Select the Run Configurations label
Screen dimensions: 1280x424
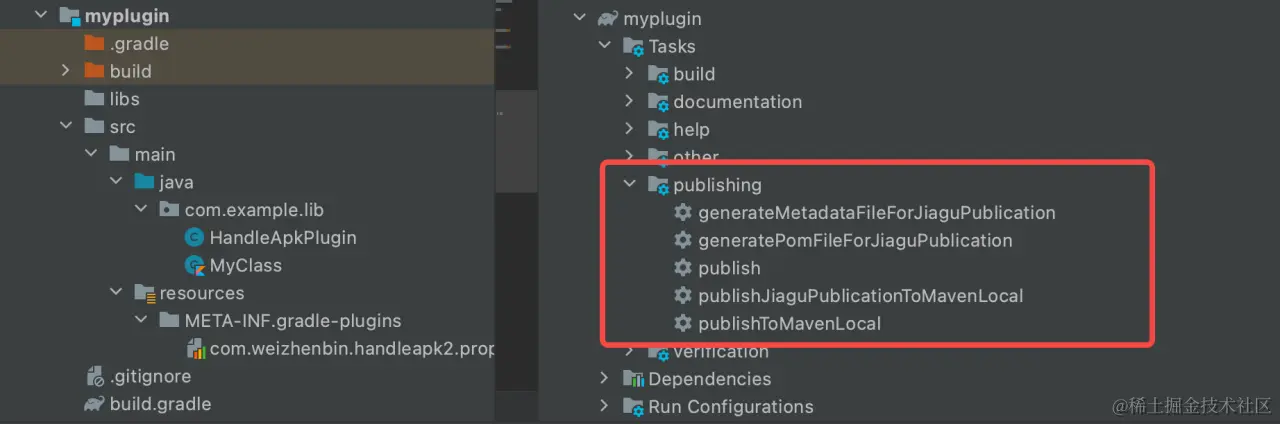pyautogui.click(x=731, y=407)
